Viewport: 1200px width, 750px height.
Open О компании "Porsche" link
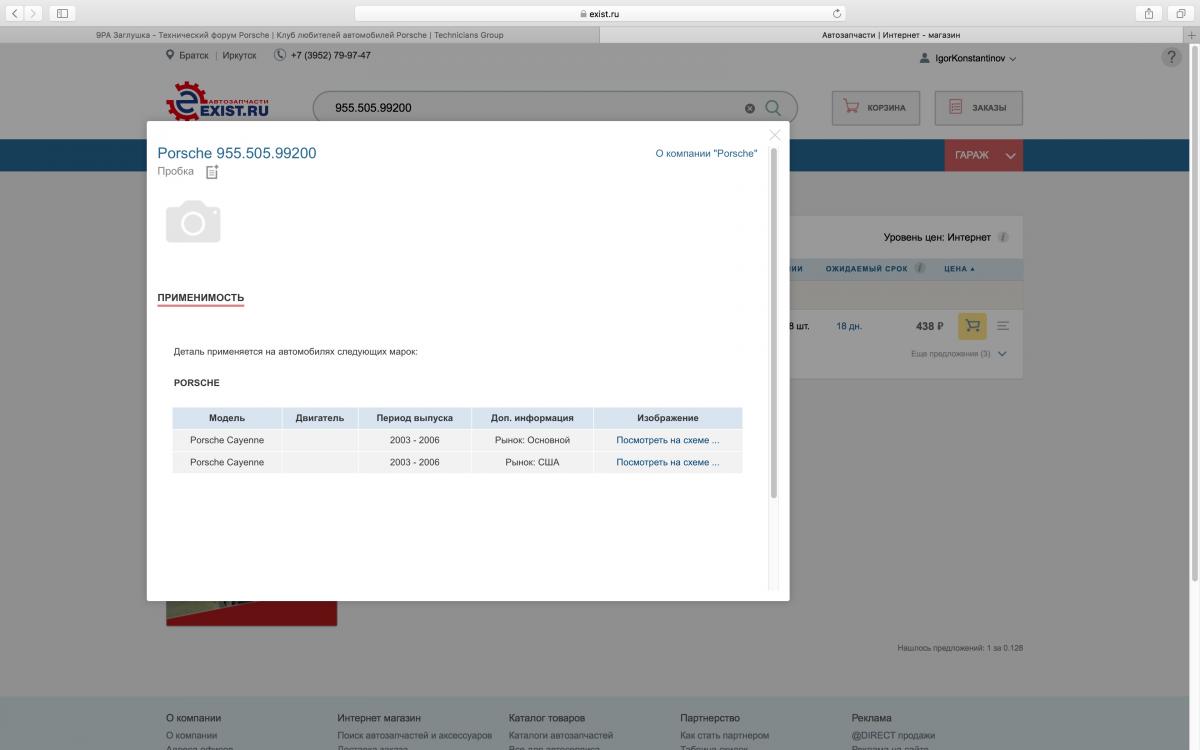[706, 154]
